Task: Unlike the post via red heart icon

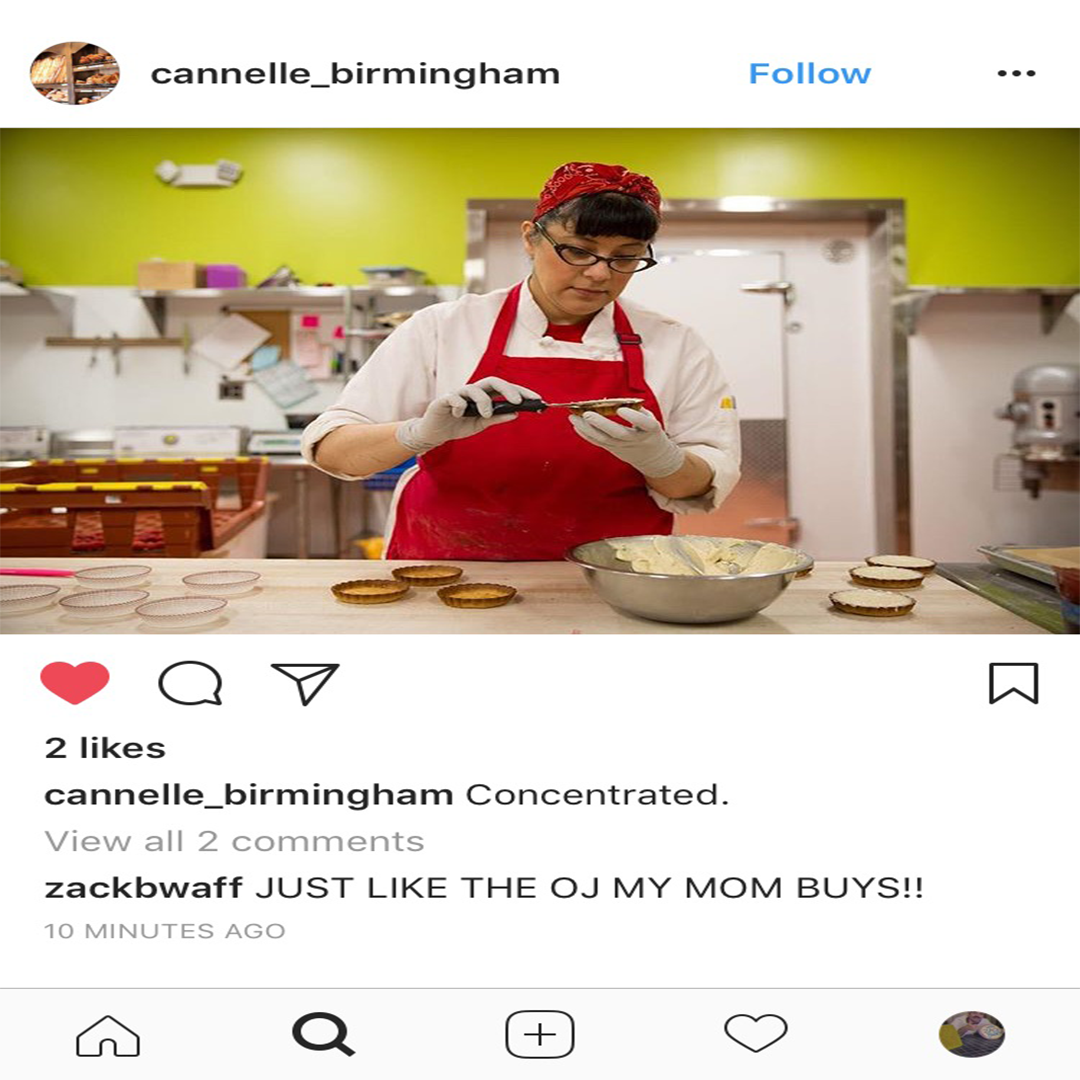Action: coord(74,682)
